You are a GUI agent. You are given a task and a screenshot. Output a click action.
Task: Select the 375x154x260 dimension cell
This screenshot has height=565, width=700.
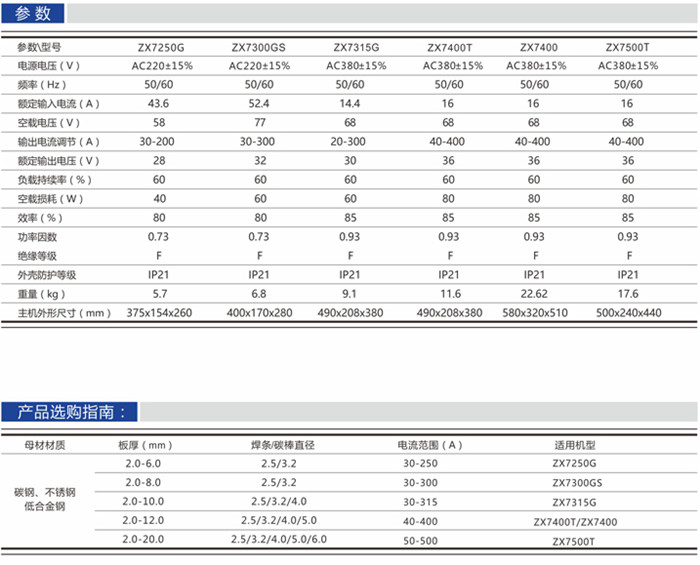[x=159, y=313]
